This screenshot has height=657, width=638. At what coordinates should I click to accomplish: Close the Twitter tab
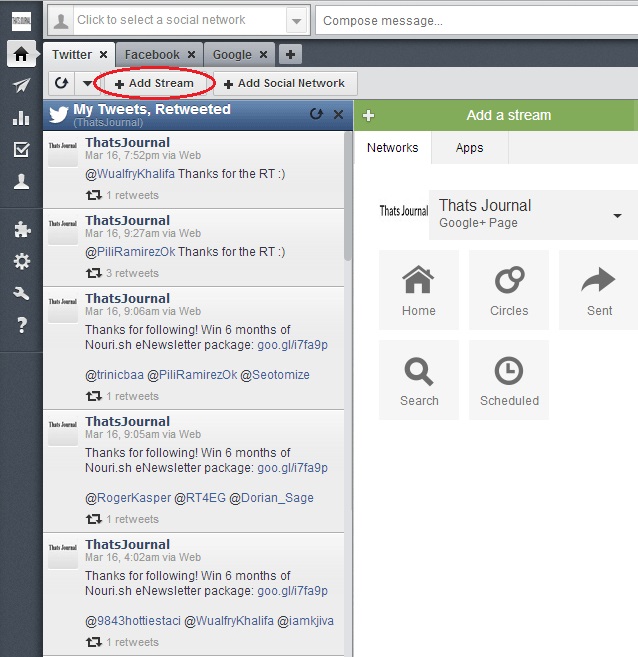pos(103,54)
